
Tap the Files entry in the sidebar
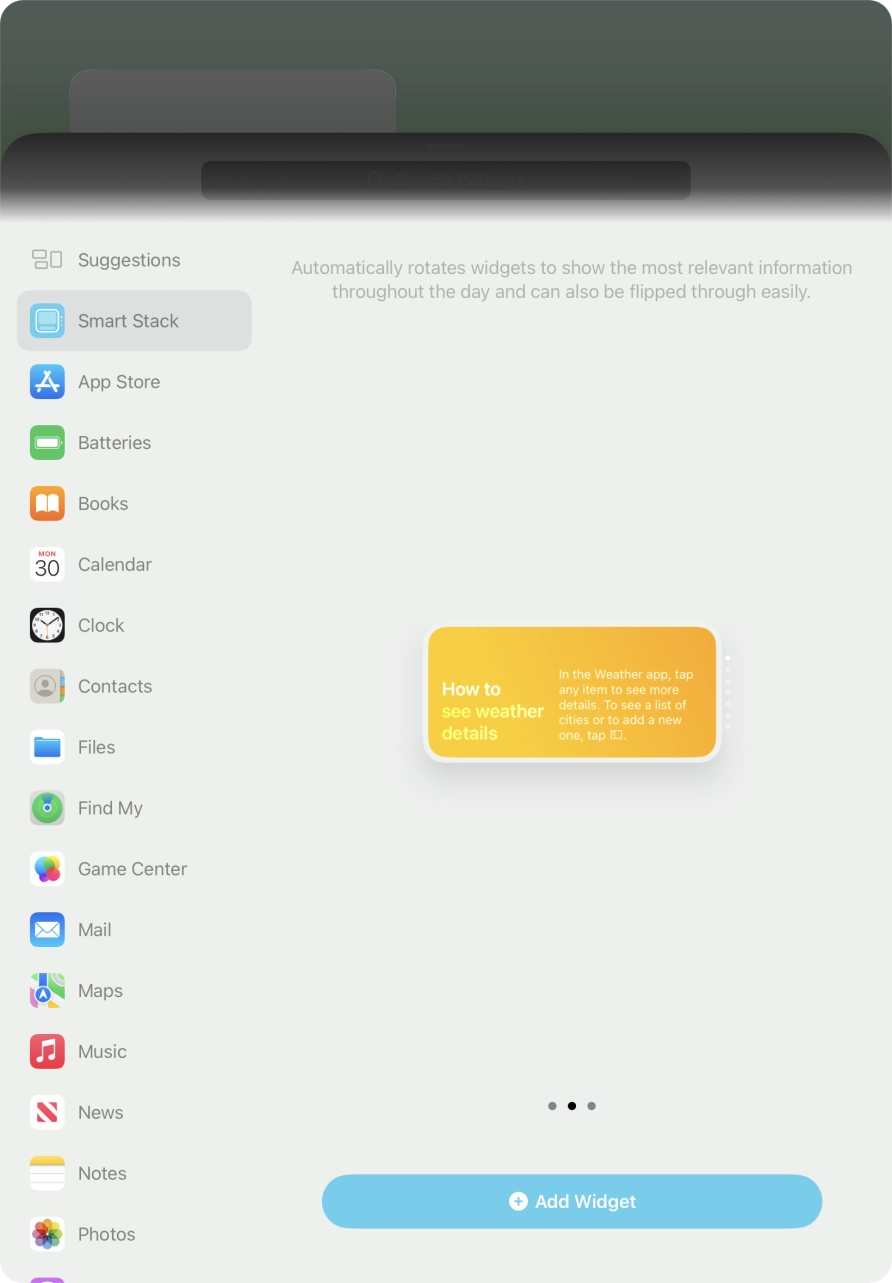tap(96, 747)
